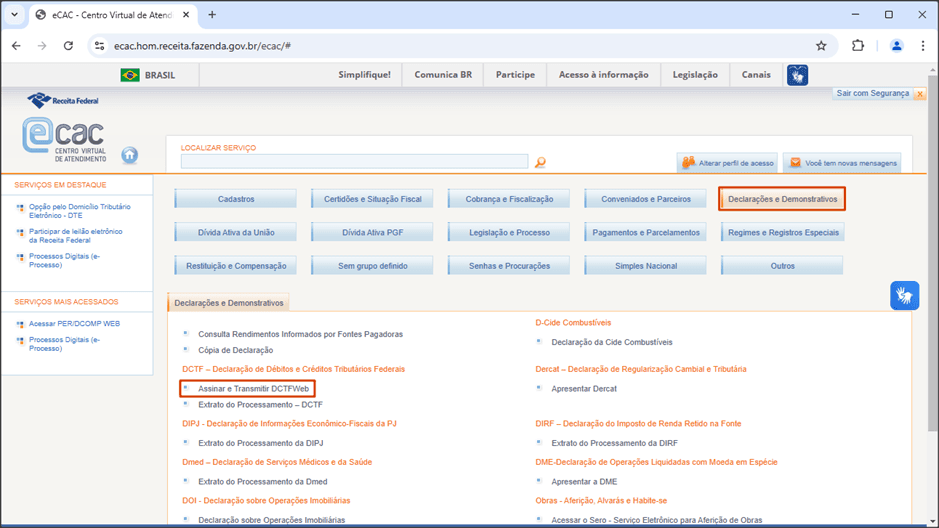
Task: Click the eCAC home icon
Action: 129,155
